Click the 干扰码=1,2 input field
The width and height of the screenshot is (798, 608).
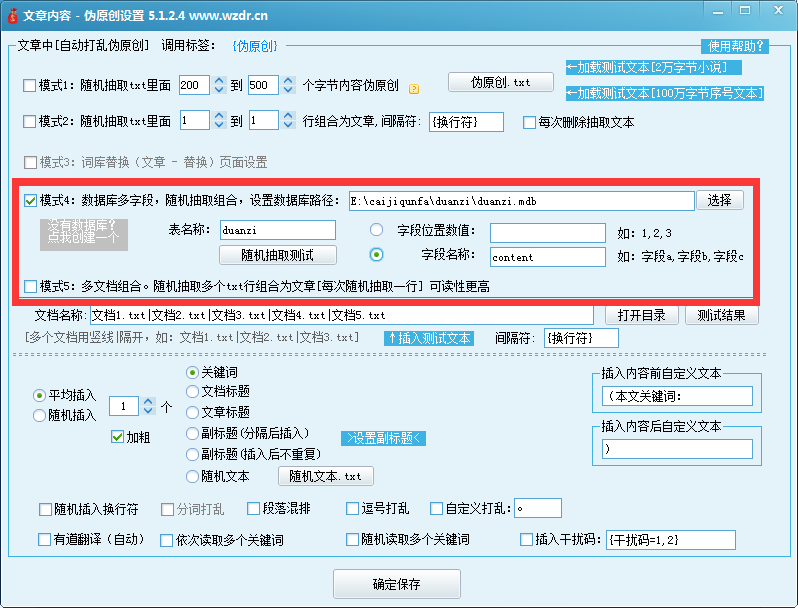coord(670,540)
